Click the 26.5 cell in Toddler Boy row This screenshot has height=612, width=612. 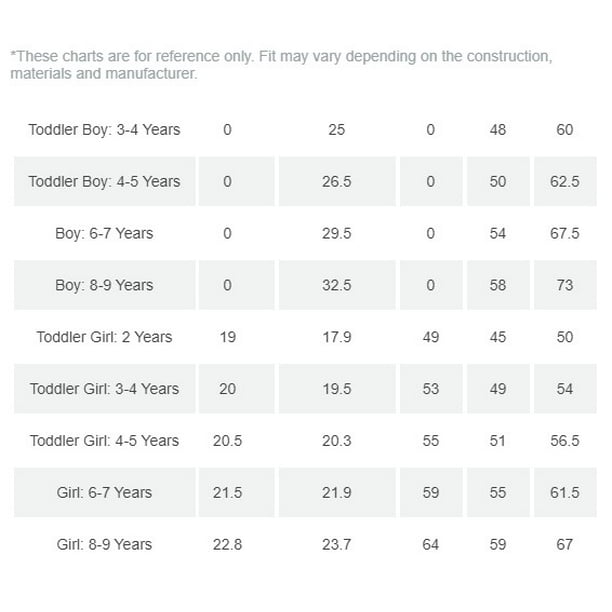(337, 181)
